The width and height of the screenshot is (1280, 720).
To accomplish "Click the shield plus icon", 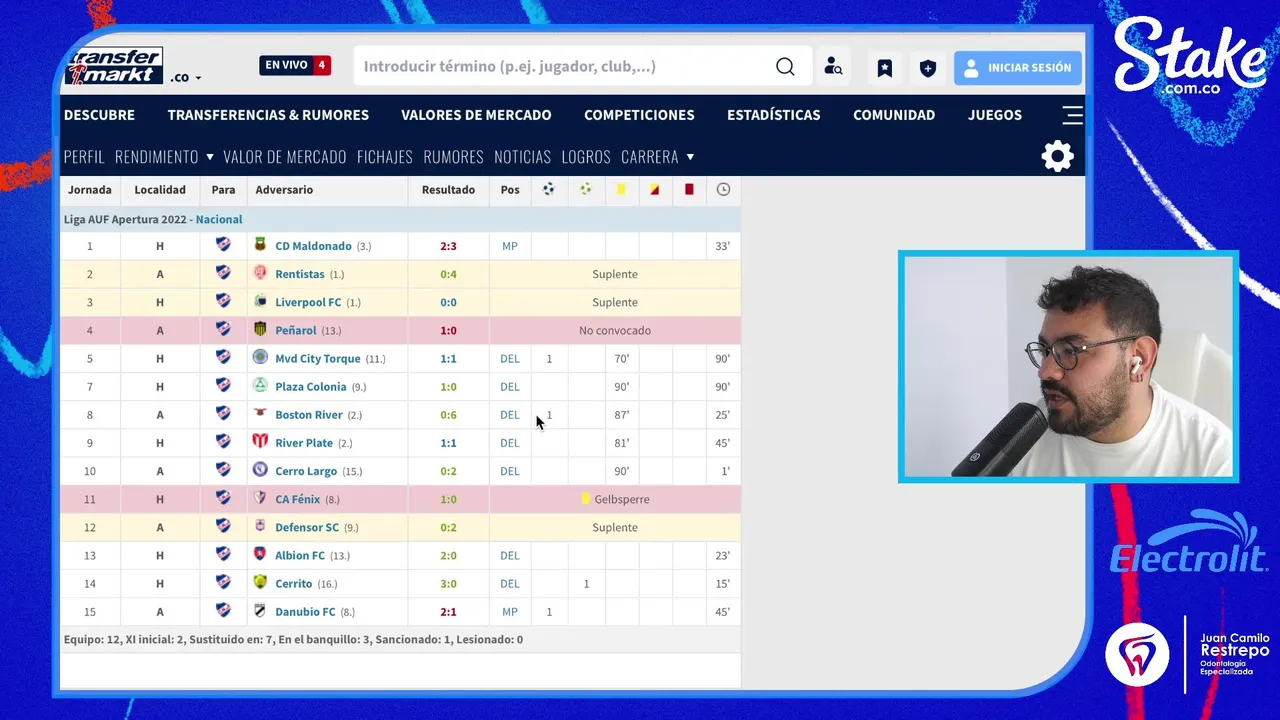I will (928, 68).
